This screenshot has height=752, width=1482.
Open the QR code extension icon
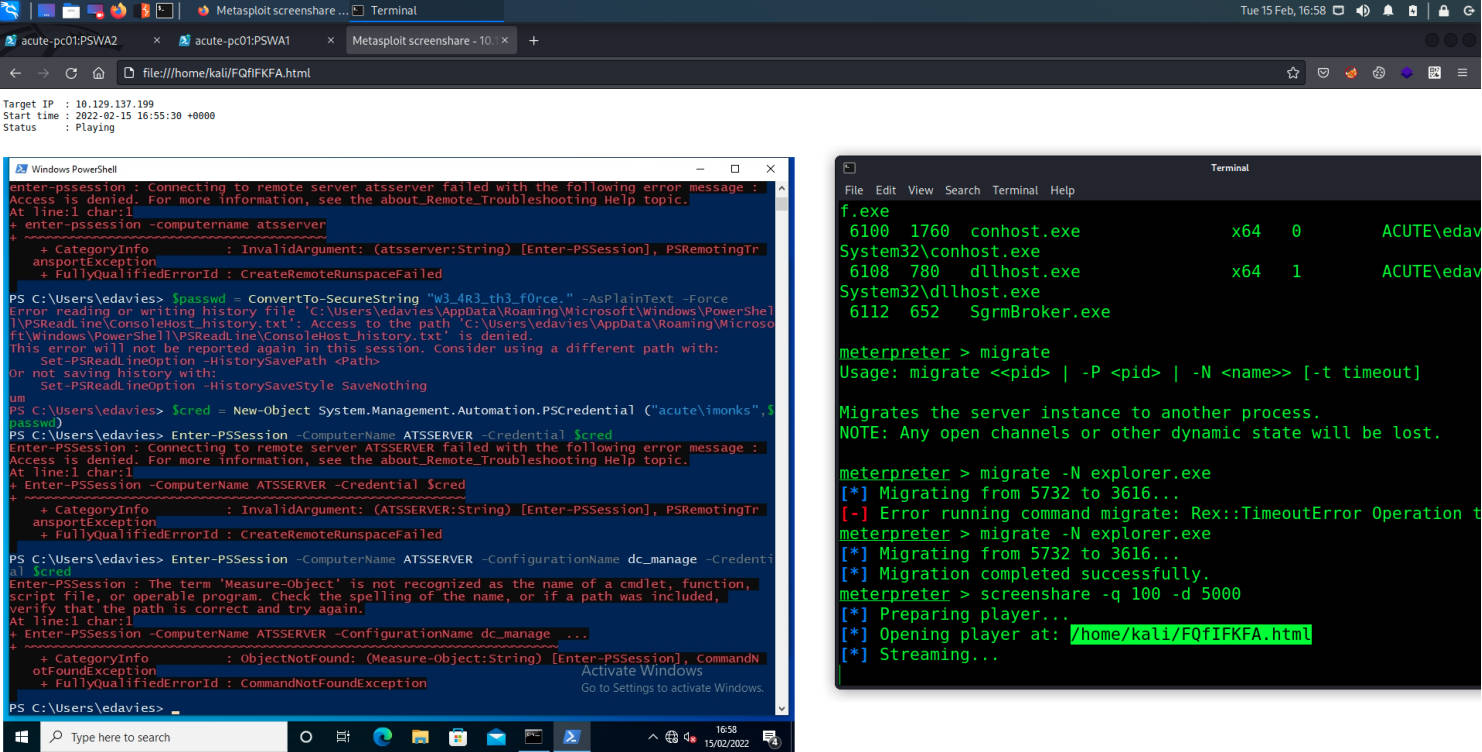(1435, 73)
